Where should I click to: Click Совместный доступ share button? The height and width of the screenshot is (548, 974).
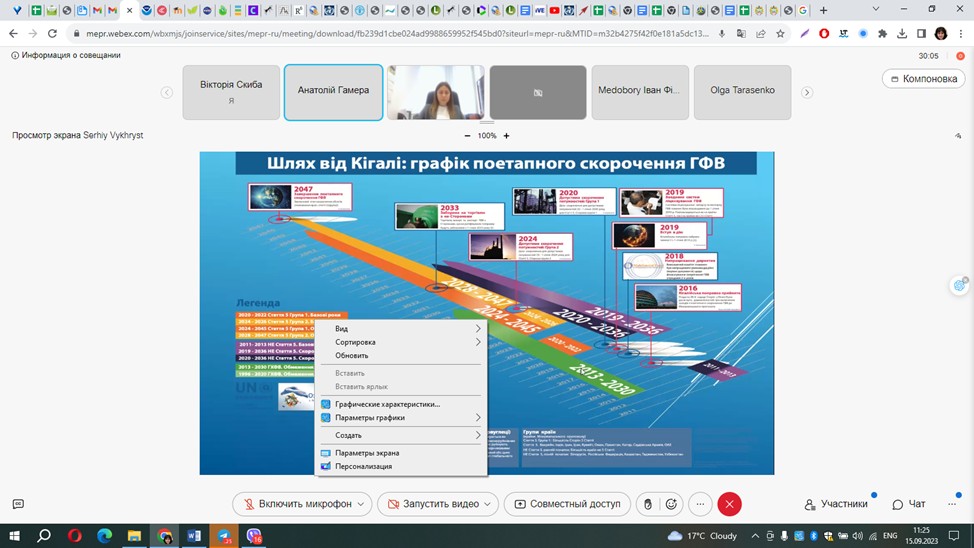click(x=567, y=504)
